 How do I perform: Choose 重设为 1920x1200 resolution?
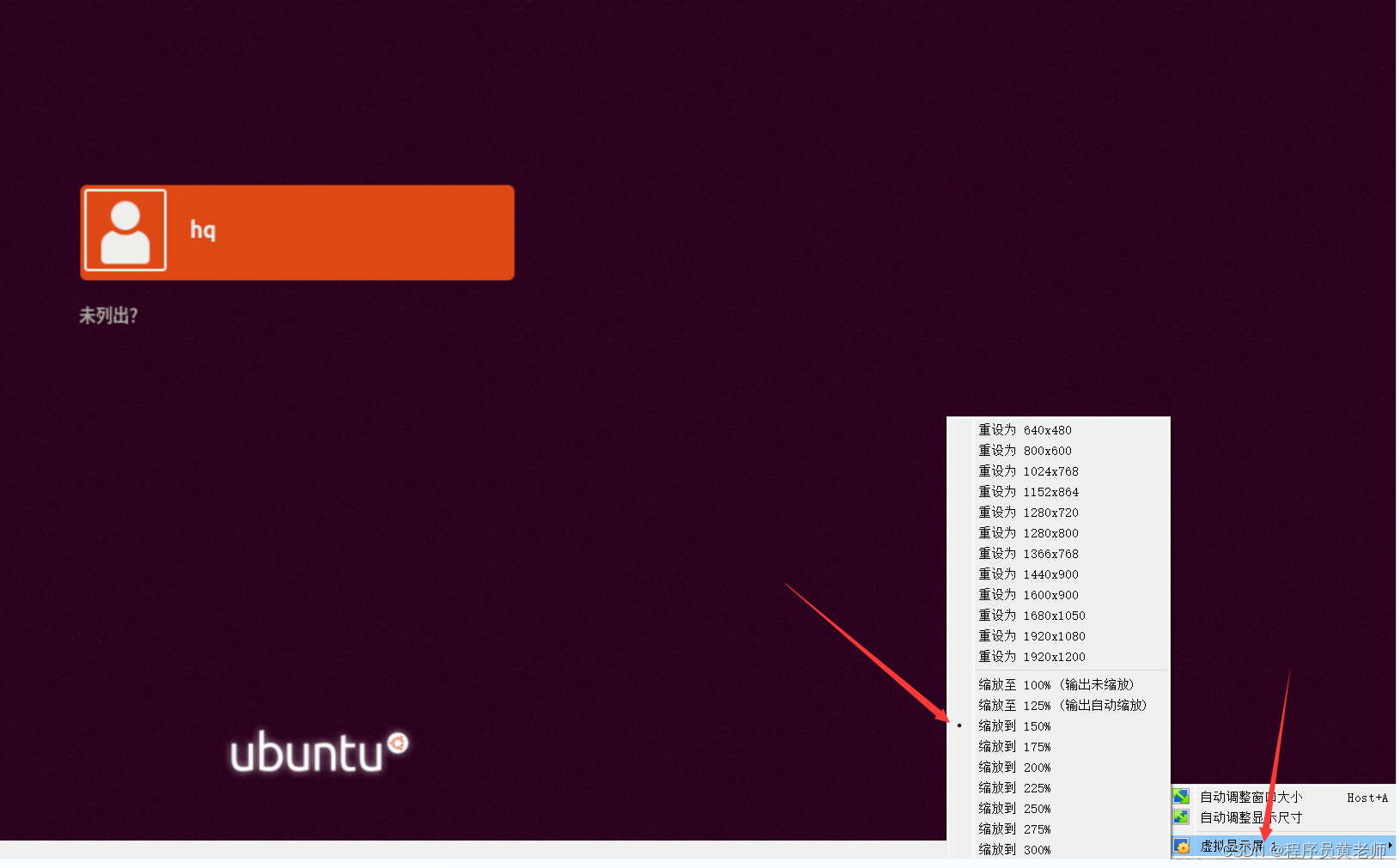[1058, 657]
